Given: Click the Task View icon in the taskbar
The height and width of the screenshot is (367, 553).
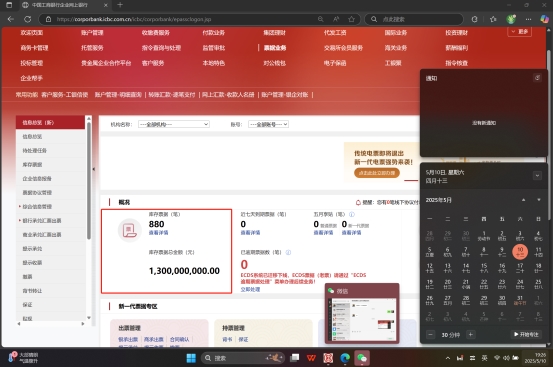Looking at the screenshot, I should pyautogui.click(x=294, y=358).
